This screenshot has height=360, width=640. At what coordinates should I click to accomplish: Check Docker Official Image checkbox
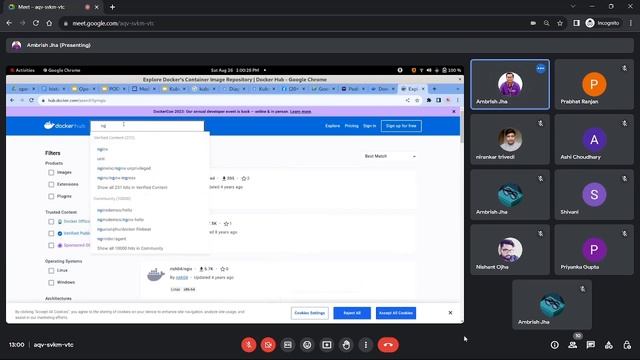click(51, 222)
